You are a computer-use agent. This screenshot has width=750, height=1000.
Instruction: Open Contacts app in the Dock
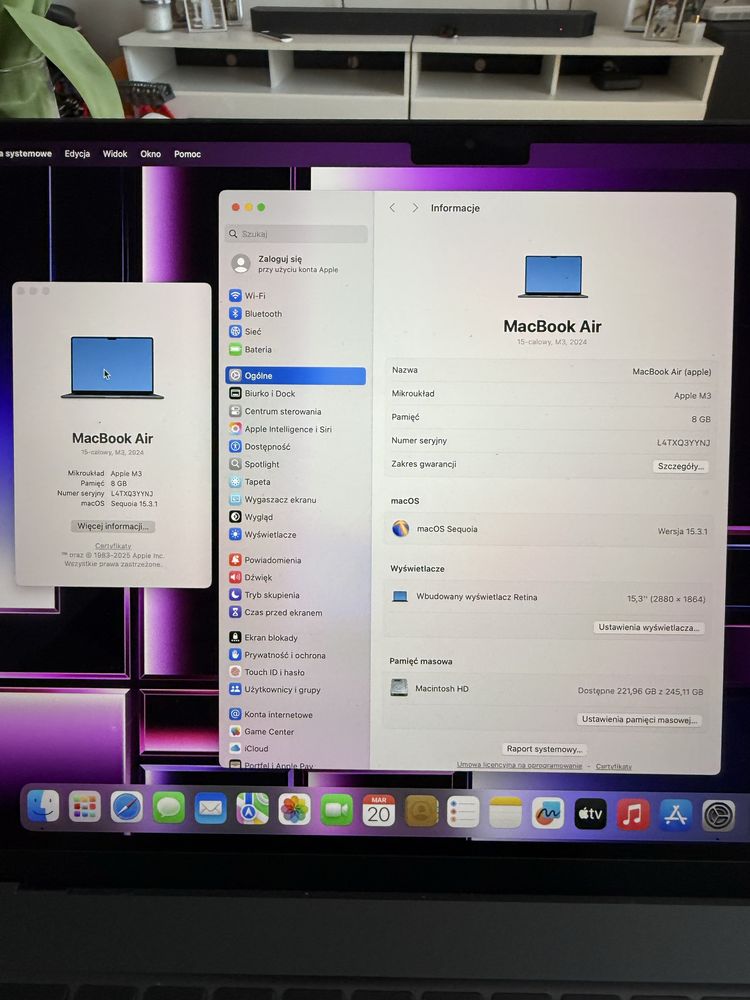click(x=422, y=811)
